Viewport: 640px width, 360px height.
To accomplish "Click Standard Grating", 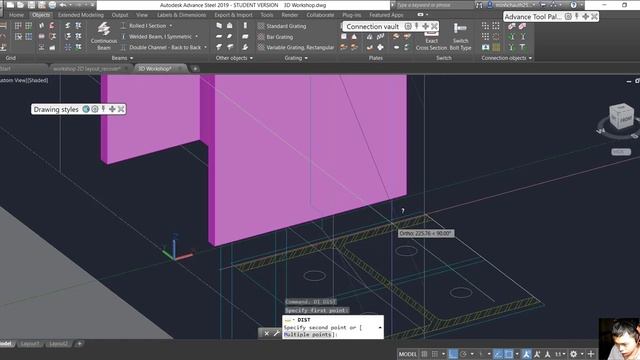I will [x=282, y=26].
